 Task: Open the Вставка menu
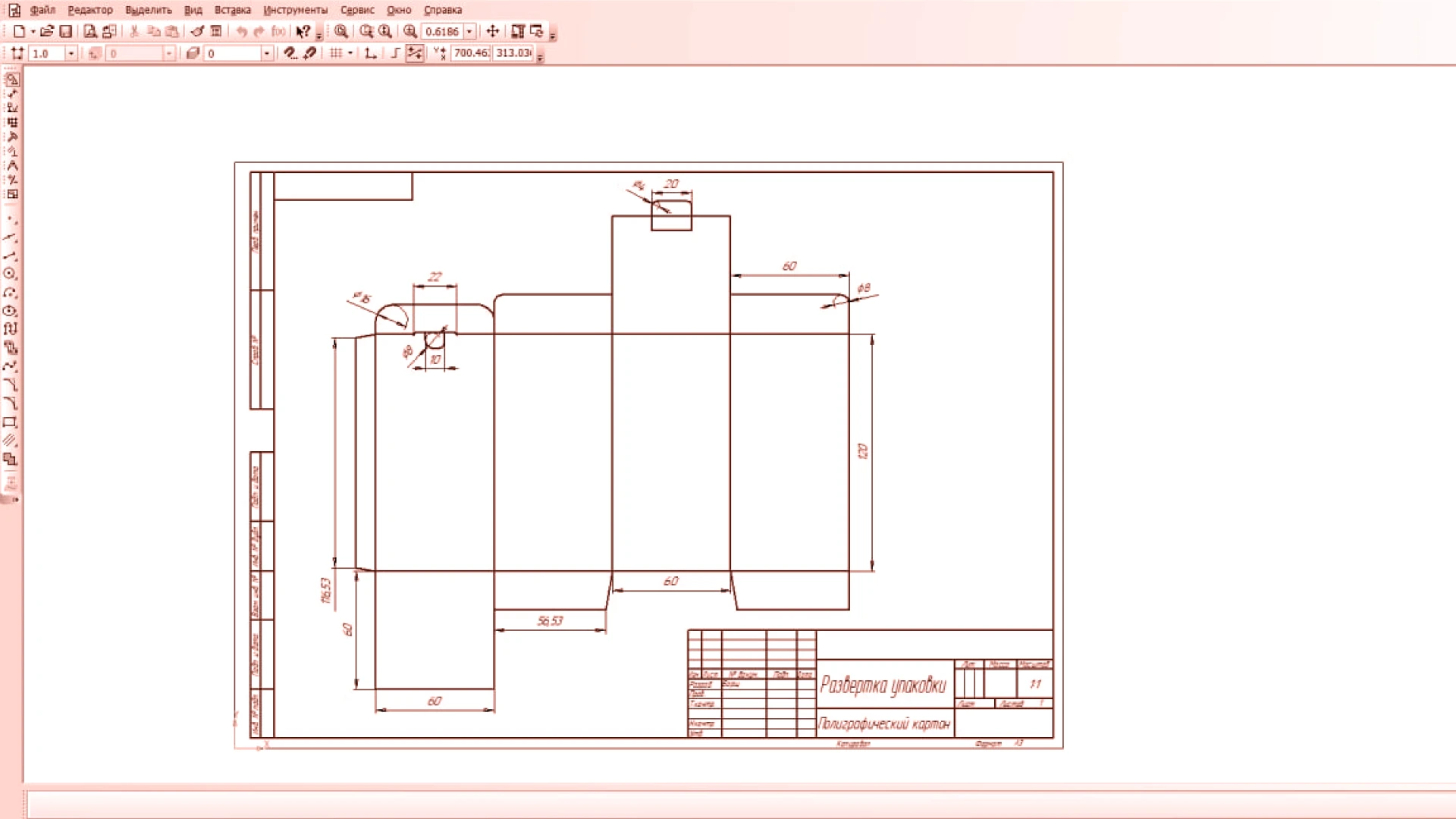tap(232, 10)
